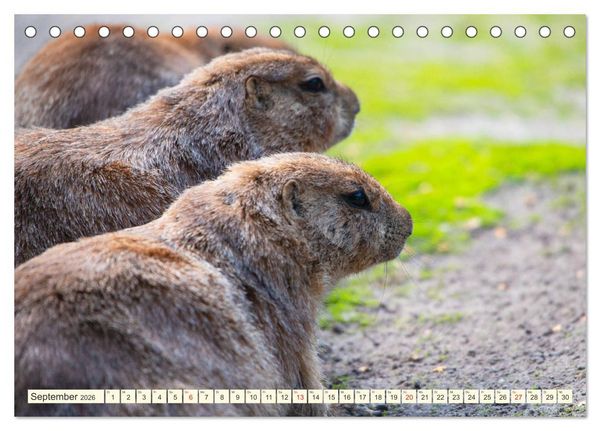The image size is (600, 431).
Task: Choose day 3 in the date row
Action: (x=144, y=397)
